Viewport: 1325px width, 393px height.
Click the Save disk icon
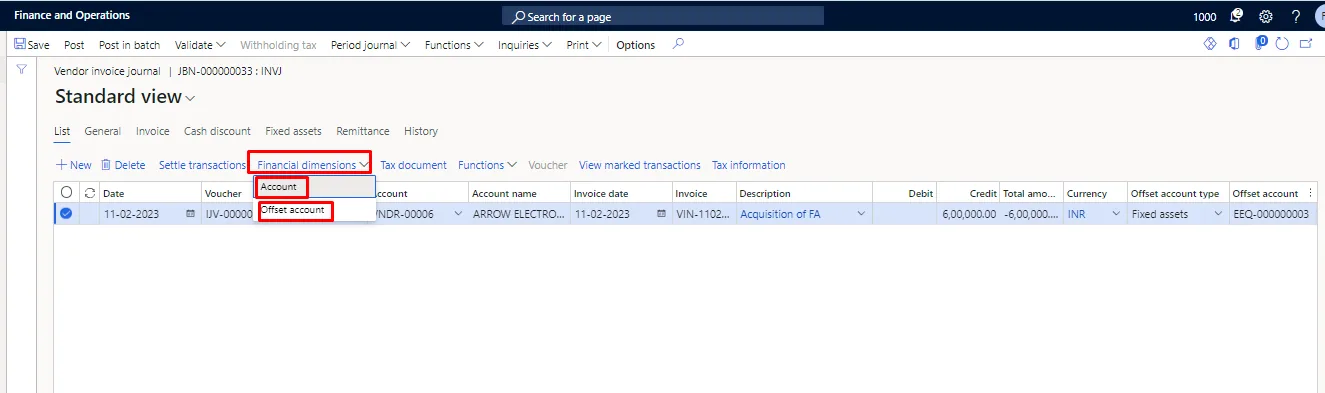pos(19,45)
